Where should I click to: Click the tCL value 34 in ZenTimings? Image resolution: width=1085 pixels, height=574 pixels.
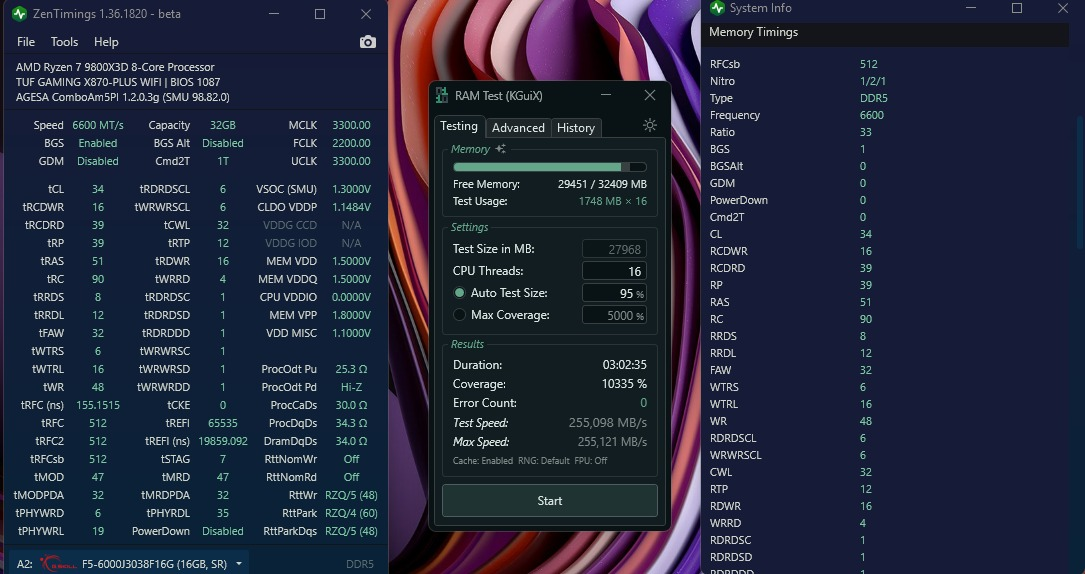click(98, 189)
